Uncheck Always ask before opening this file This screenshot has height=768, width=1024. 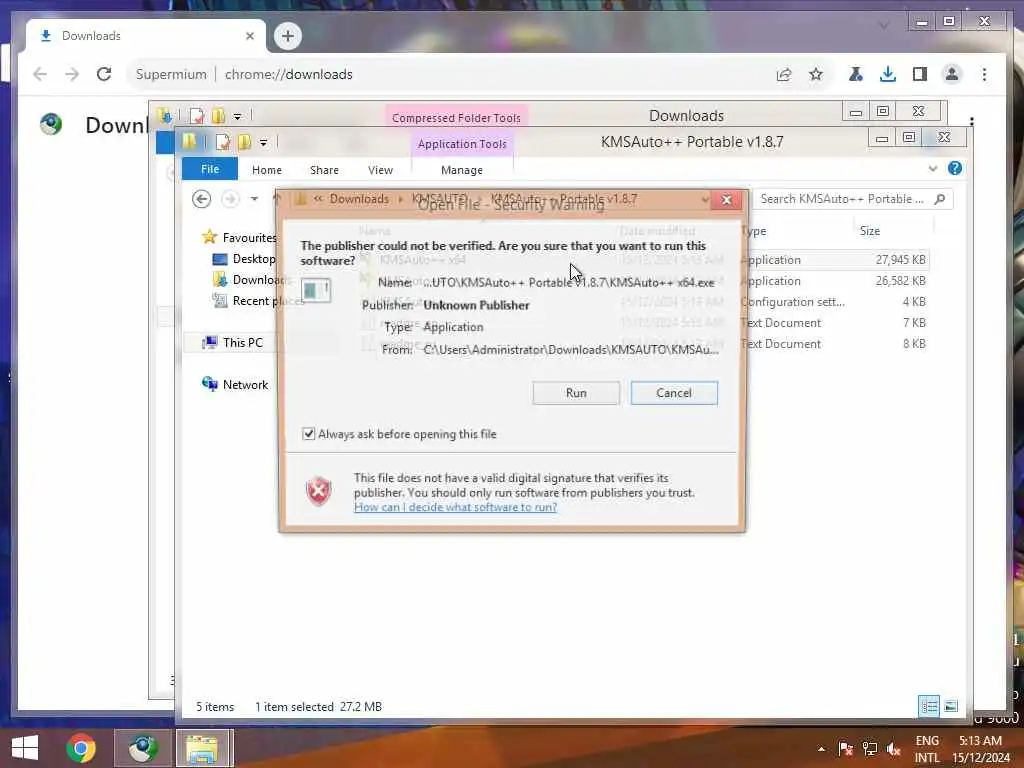[x=309, y=434]
